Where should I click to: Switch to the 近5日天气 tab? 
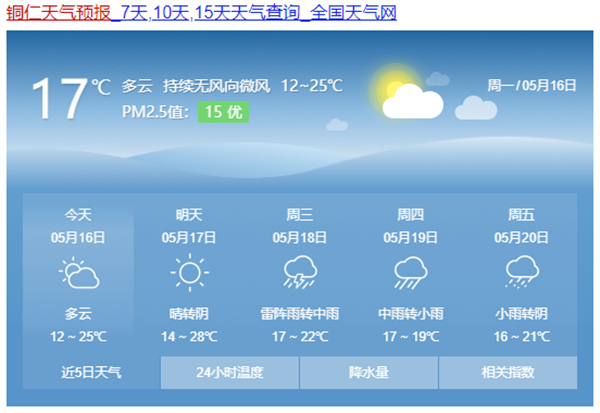click(91, 372)
